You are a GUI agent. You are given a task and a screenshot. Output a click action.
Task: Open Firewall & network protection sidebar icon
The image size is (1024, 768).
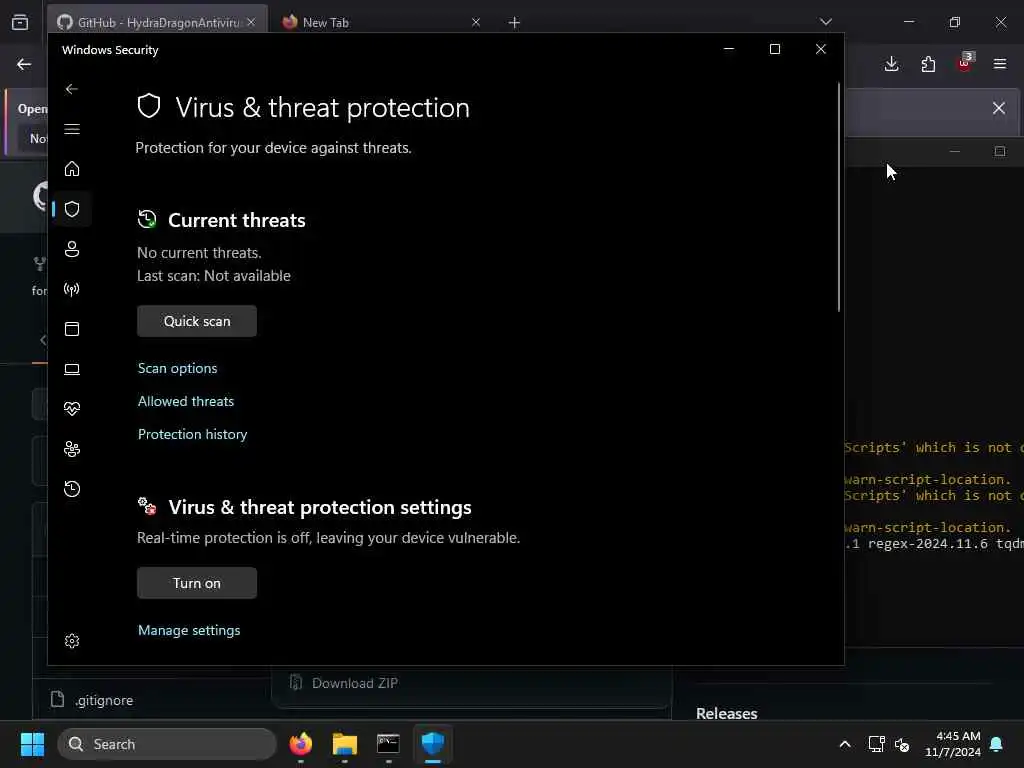pyautogui.click(x=72, y=289)
